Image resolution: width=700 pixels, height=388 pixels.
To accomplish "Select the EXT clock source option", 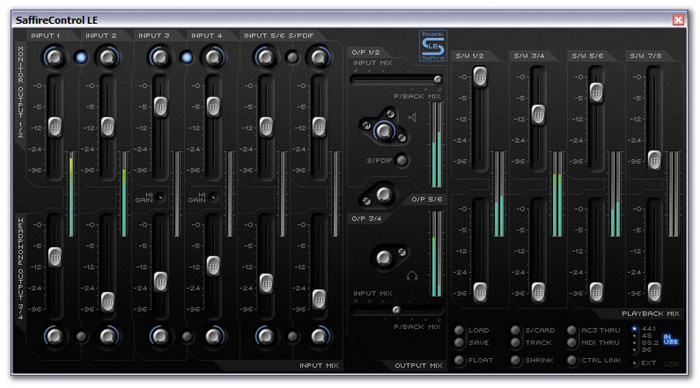I will coord(634,363).
